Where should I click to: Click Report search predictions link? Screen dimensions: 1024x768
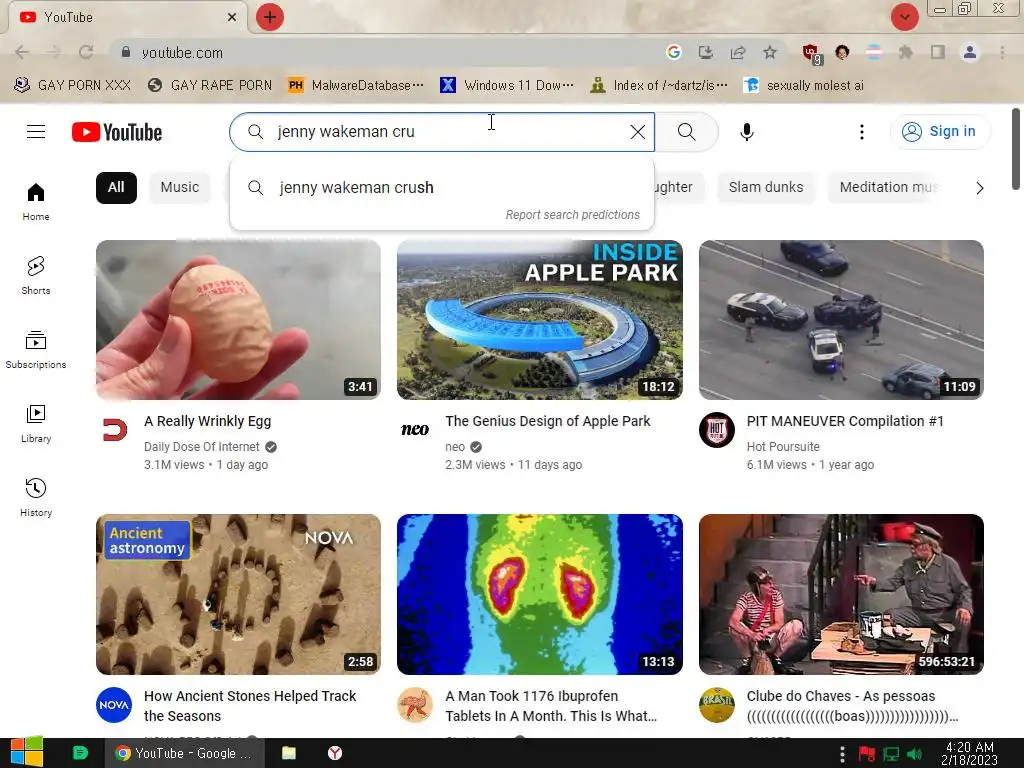coord(573,215)
